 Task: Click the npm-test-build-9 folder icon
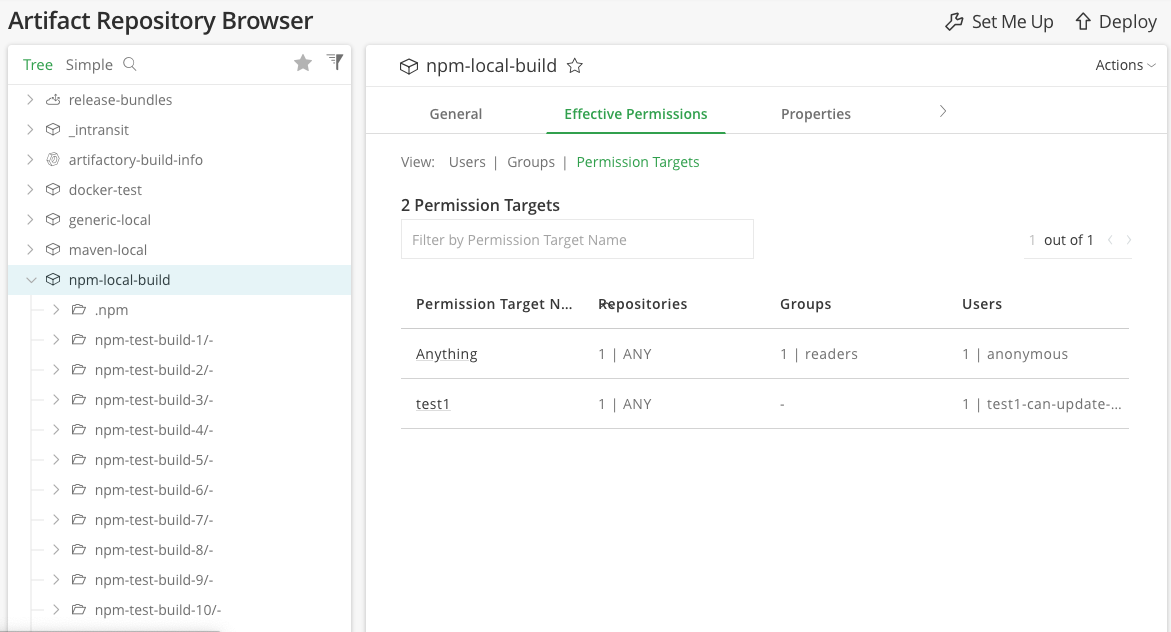78,579
